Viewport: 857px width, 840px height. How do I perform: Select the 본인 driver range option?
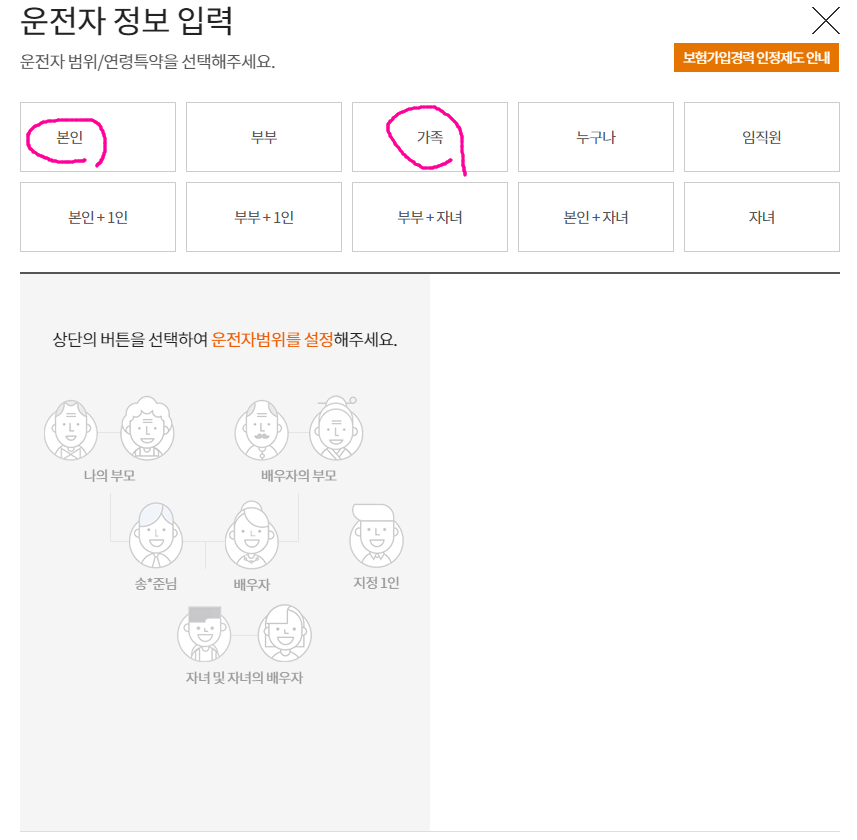click(97, 137)
